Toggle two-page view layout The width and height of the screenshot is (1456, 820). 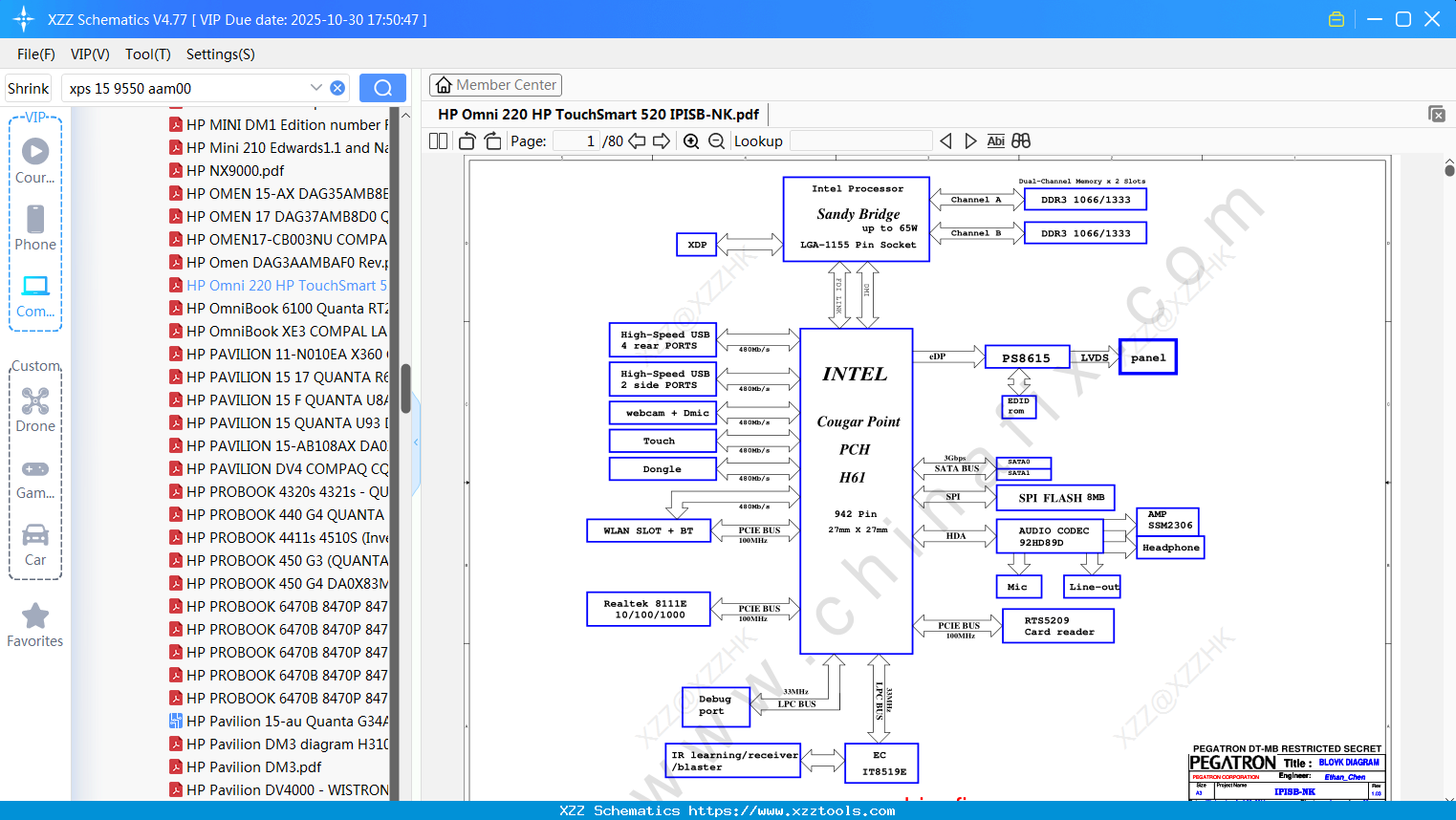[439, 141]
